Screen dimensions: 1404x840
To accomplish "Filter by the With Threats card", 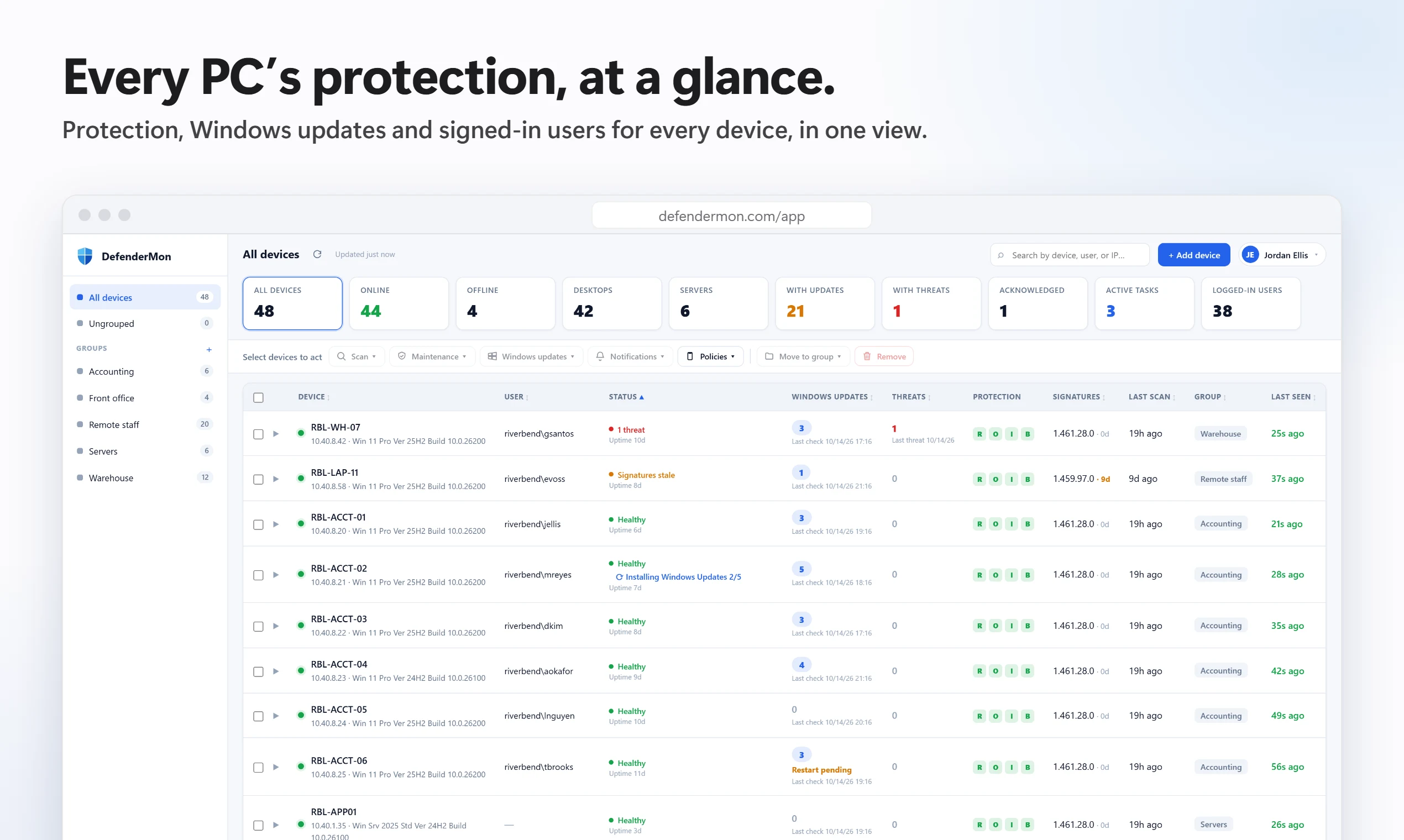I will [931, 303].
